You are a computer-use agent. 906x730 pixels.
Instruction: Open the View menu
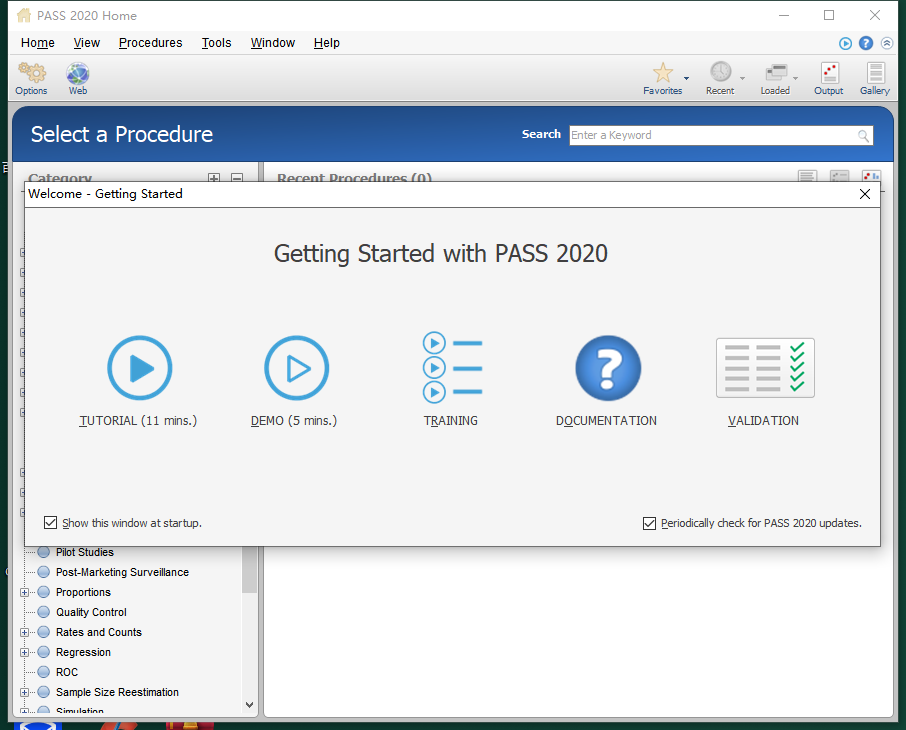pyautogui.click(x=87, y=43)
